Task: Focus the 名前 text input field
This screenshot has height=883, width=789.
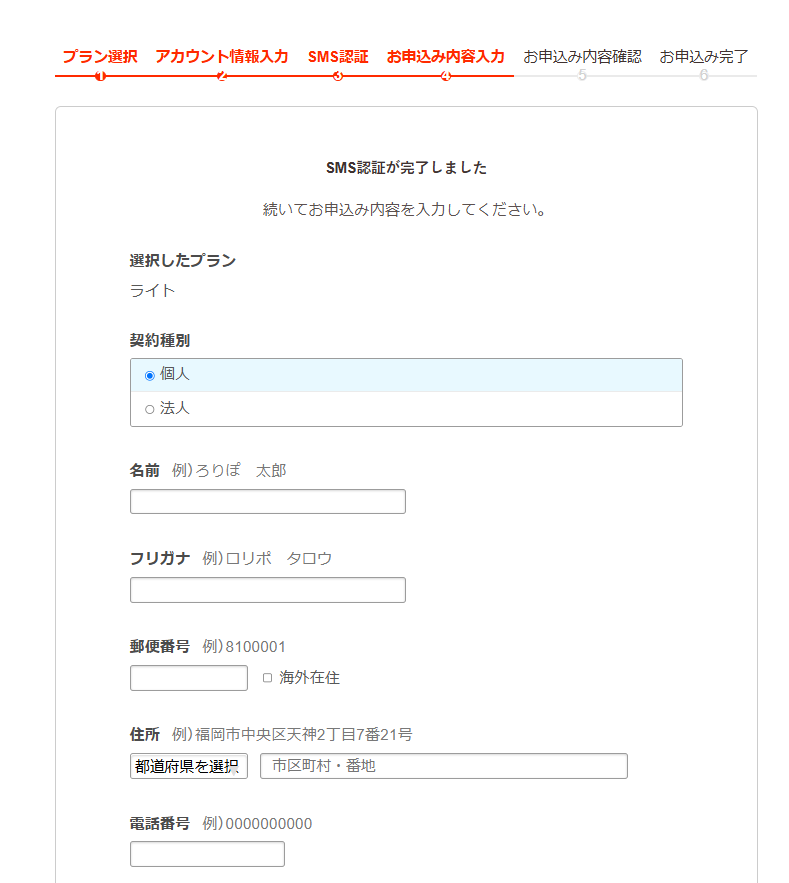Action: coord(268,501)
